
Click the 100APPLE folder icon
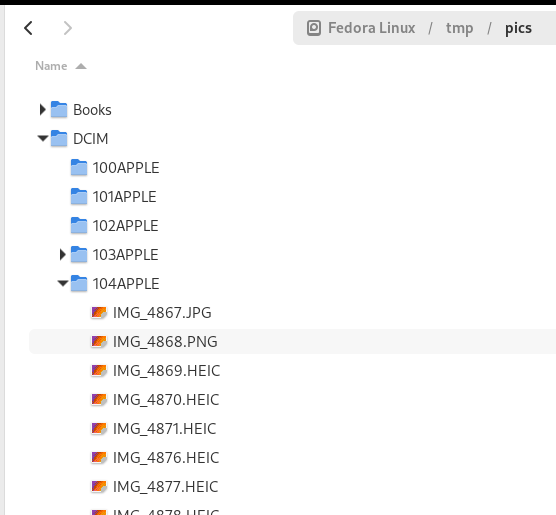click(x=79, y=167)
